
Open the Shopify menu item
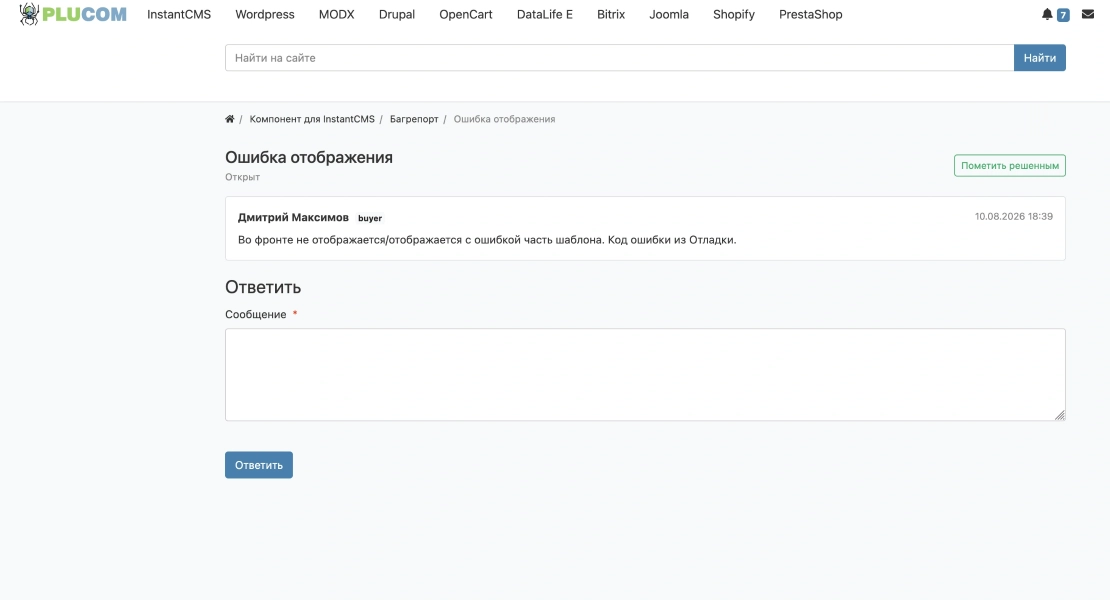[x=733, y=14]
